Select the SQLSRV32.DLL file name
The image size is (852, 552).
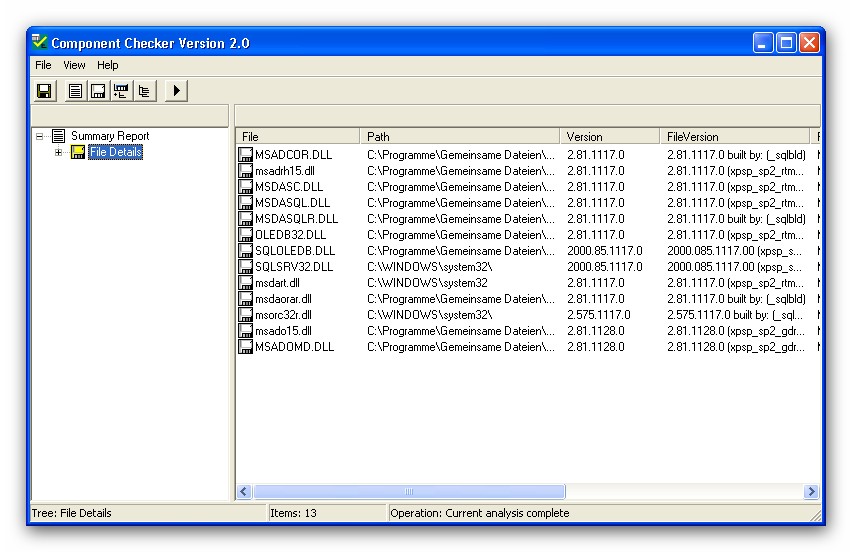tap(294, 267)
